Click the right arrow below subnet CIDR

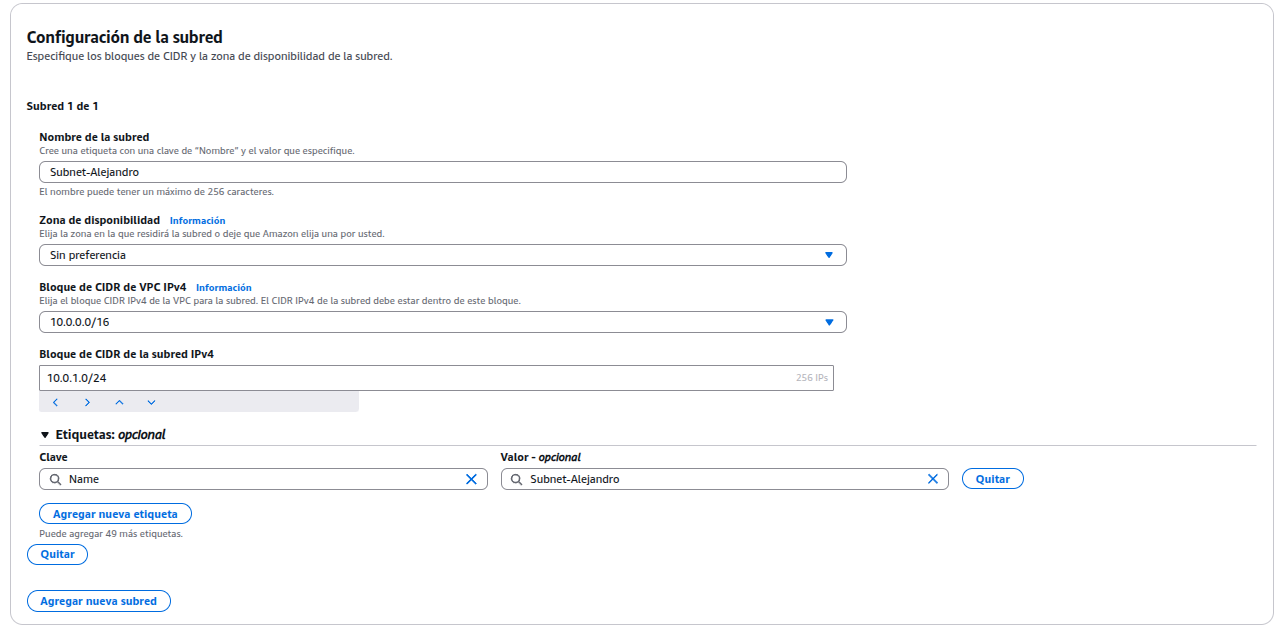pyautogui.click(x=88, y=402)
